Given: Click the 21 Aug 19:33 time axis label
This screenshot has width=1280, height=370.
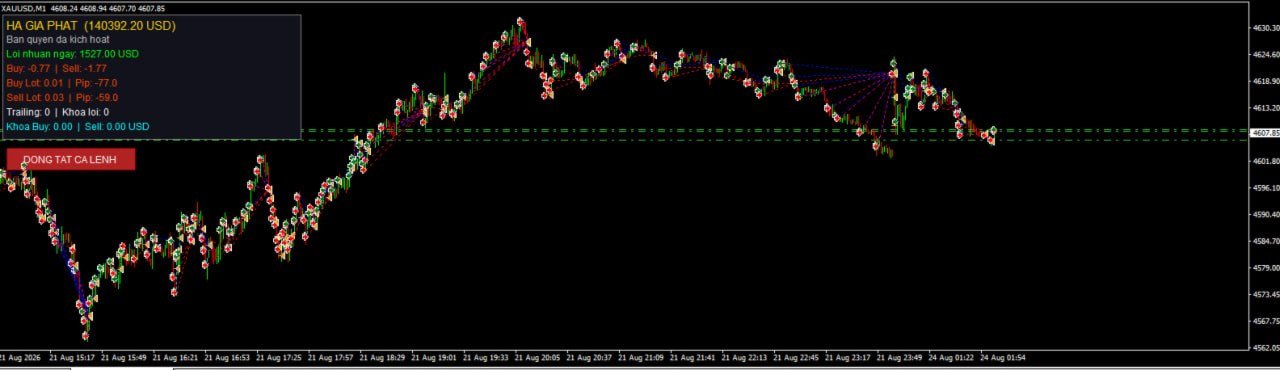Looking at the screenshot, I should 484,356.
